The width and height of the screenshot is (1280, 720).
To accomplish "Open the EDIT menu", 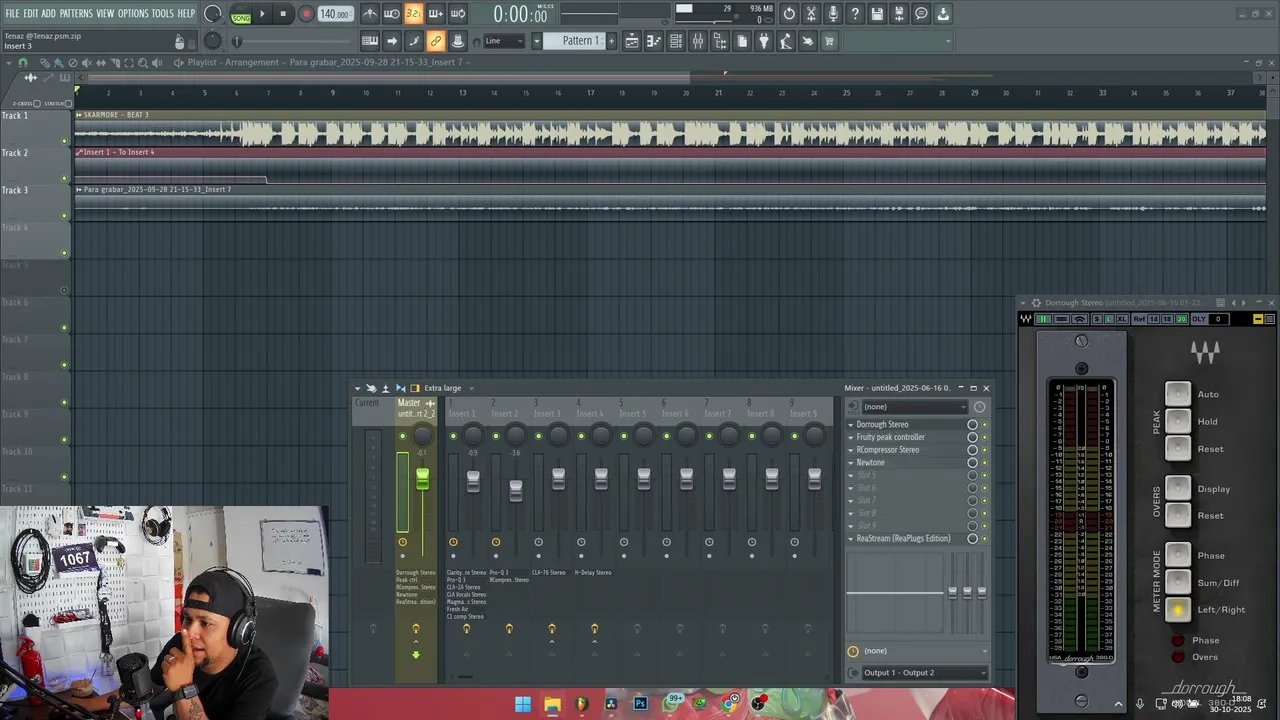I will click(30, 13).
